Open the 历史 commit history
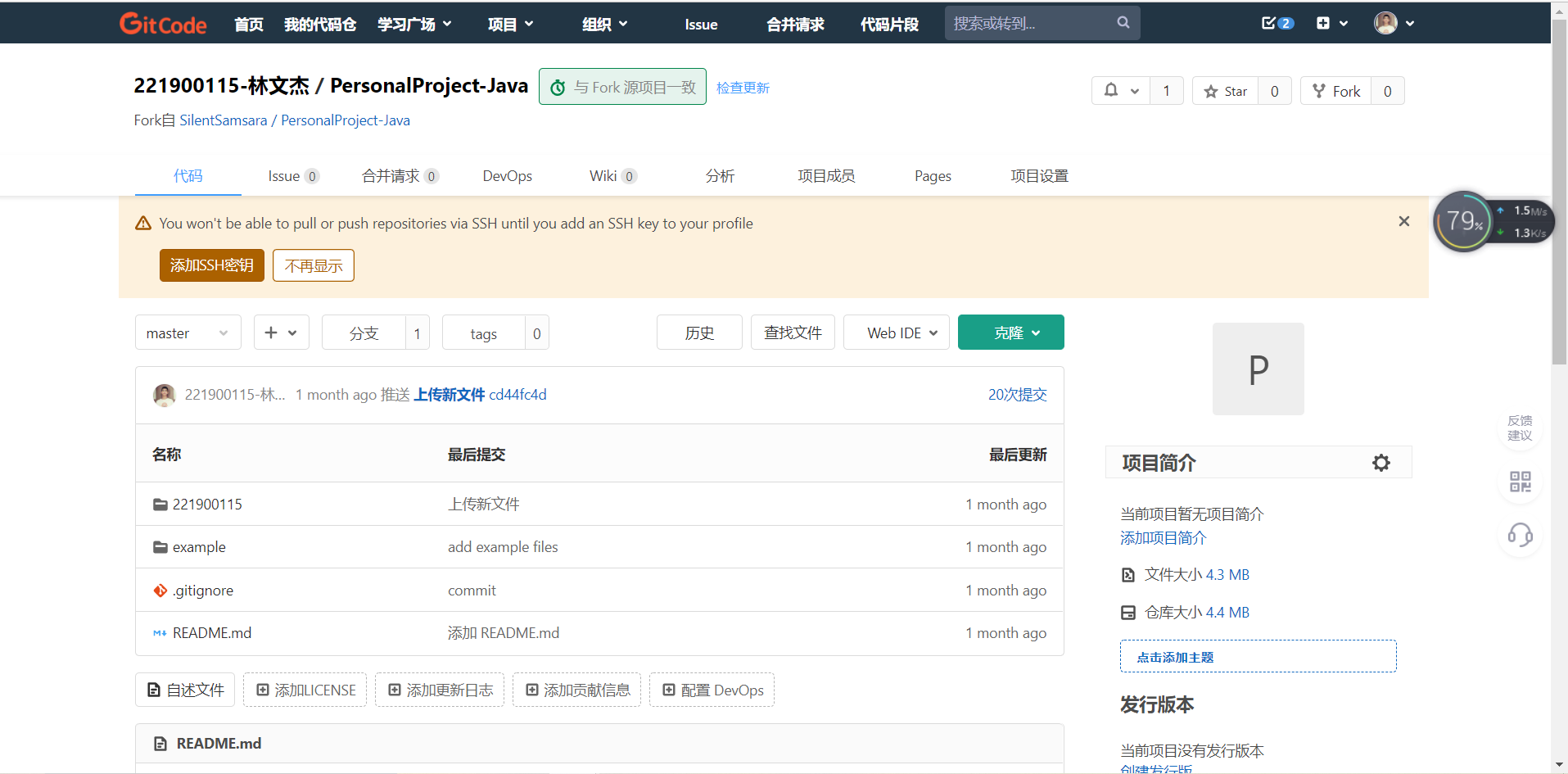This screenshot has height=774, width=1568. click(699, 333)
